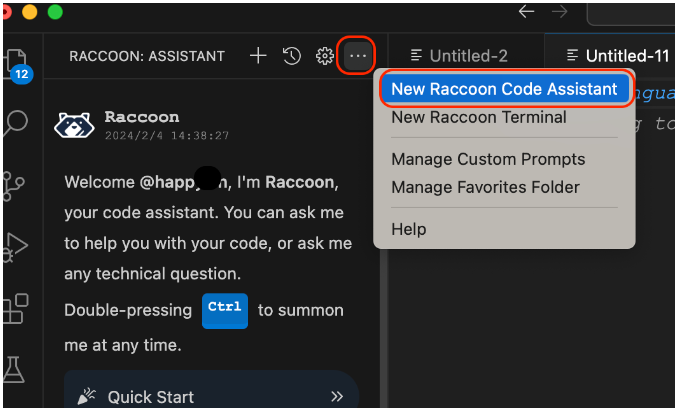Choose New Raccoon Code Assistant

click(504, 89)
